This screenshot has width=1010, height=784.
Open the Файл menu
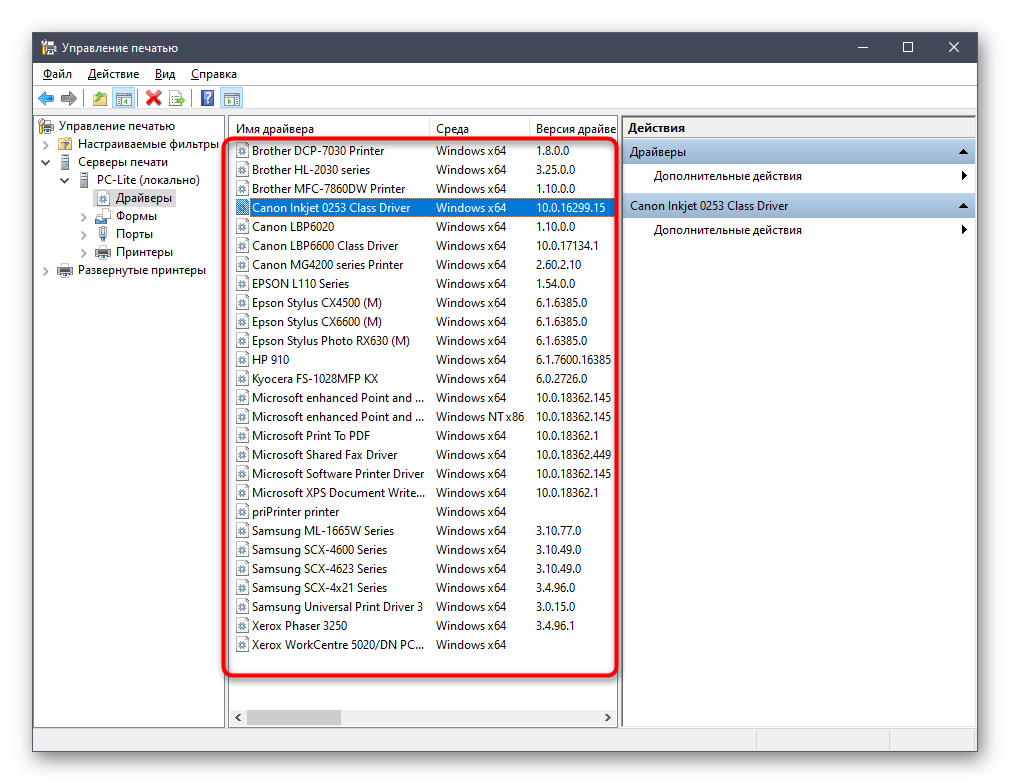click(57, 74)
